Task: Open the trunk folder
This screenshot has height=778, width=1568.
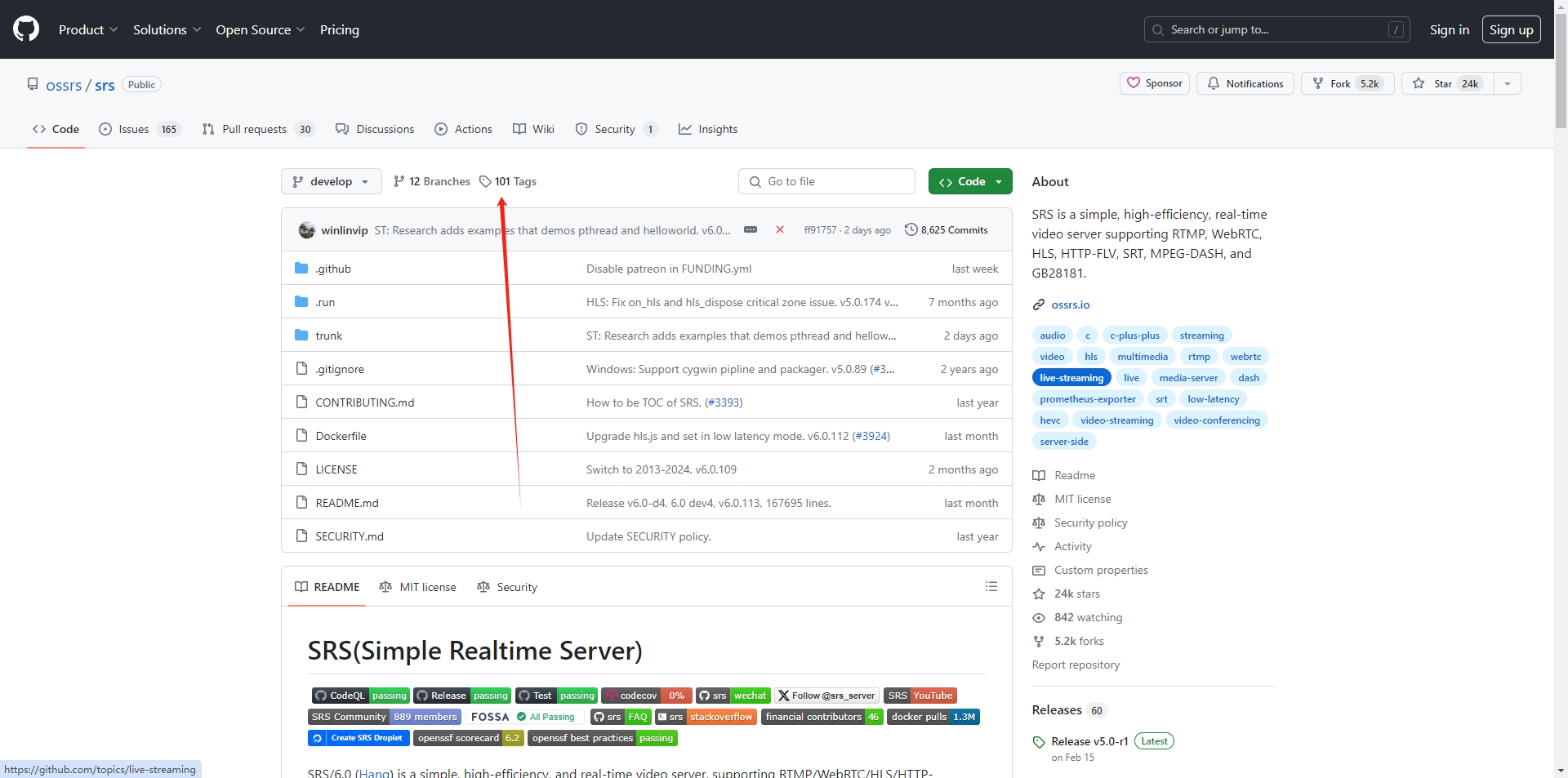Action: (x=329, y=336)
